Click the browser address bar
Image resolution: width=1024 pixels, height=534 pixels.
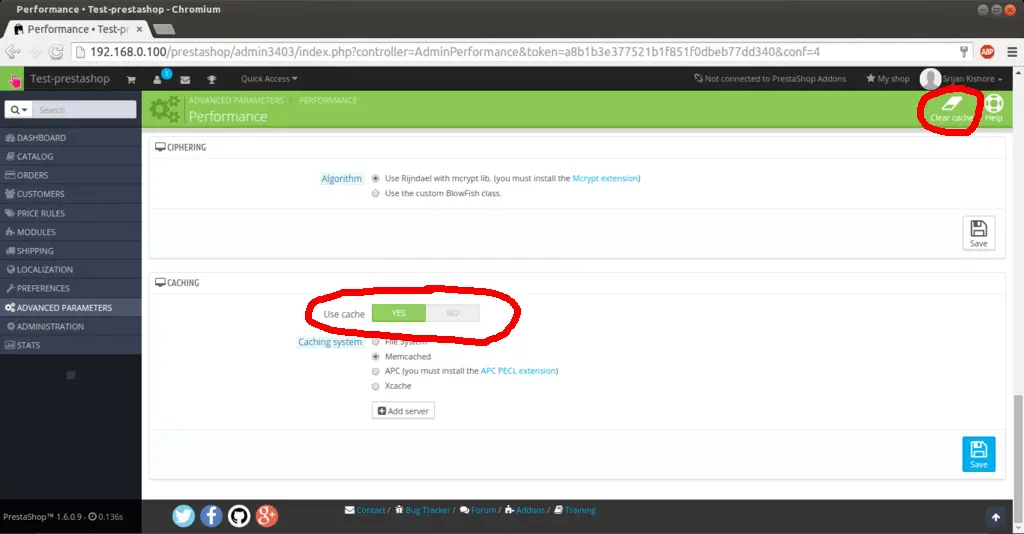[x=520, y=52]
